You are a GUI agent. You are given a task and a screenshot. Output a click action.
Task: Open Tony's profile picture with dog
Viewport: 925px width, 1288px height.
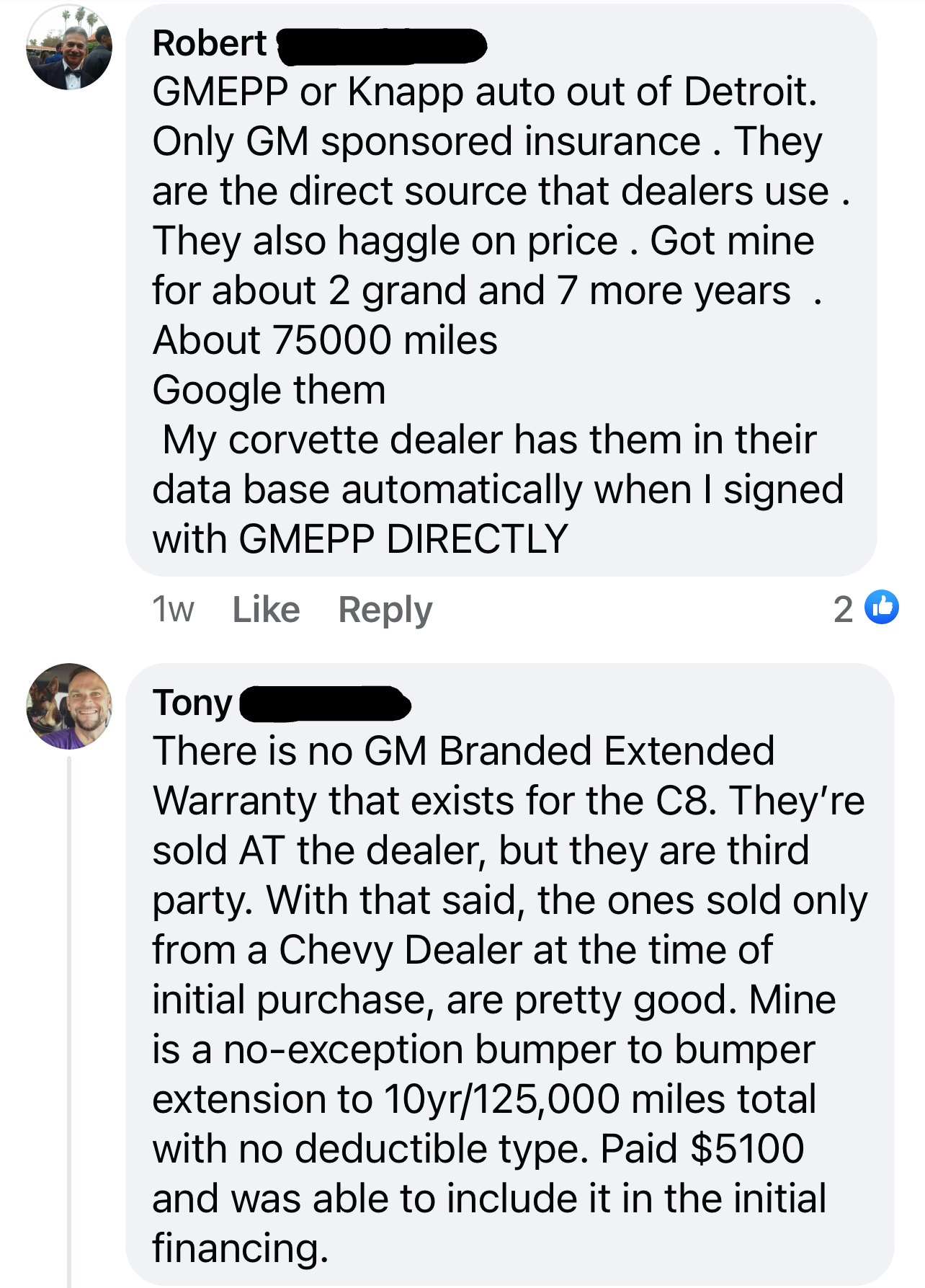pyautogui.click(x=69, y=706)
